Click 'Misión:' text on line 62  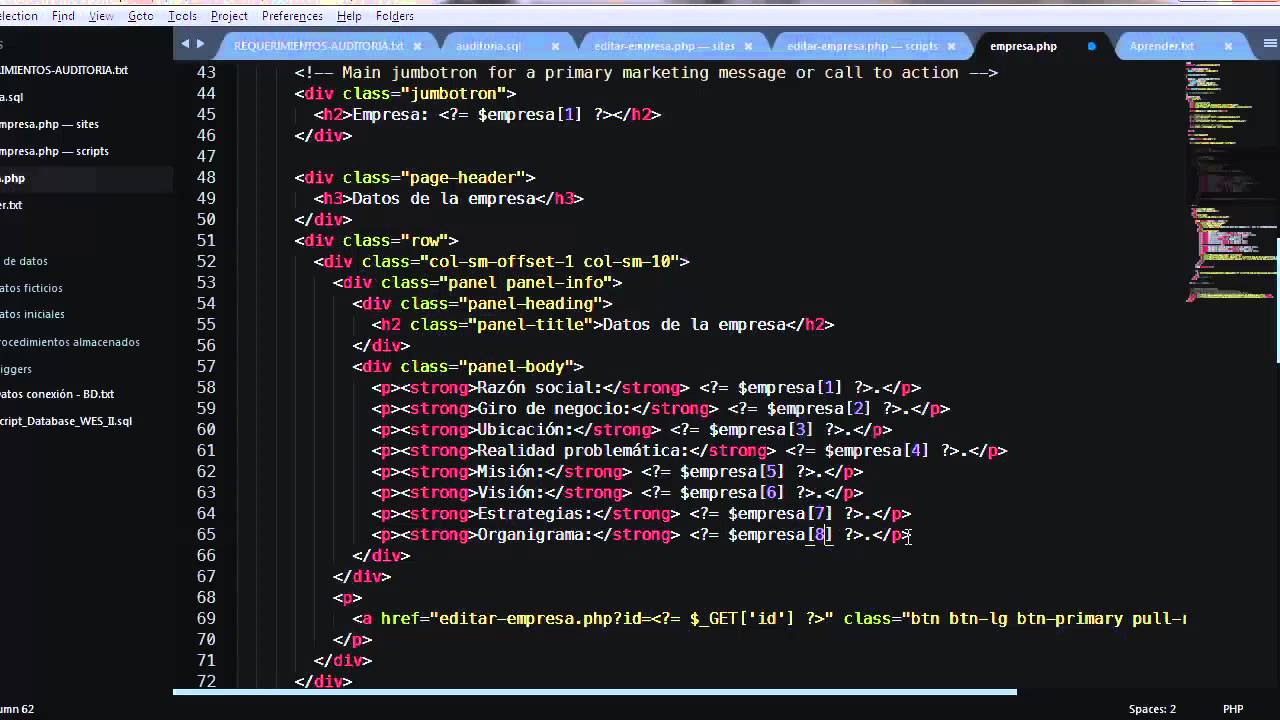(510, 471)
